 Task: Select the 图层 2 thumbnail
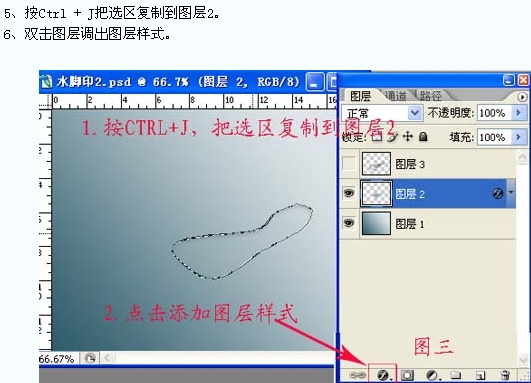(x=376, y=193)
